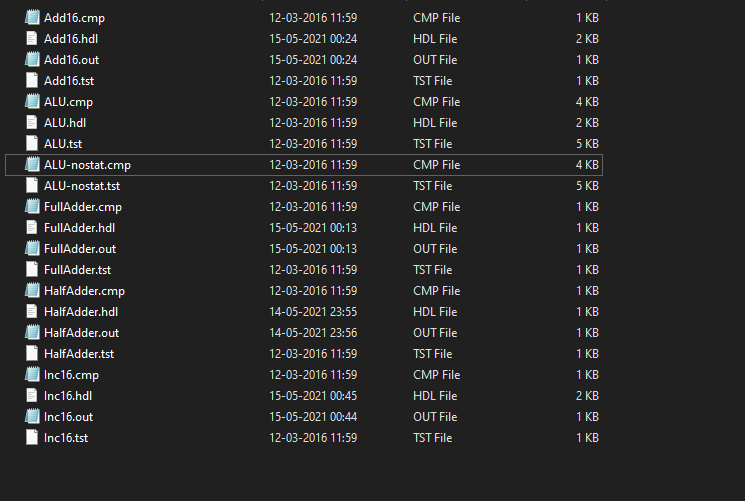
Task: Select the HalfAdder.tst file name
Action: (x=79, y=354)
